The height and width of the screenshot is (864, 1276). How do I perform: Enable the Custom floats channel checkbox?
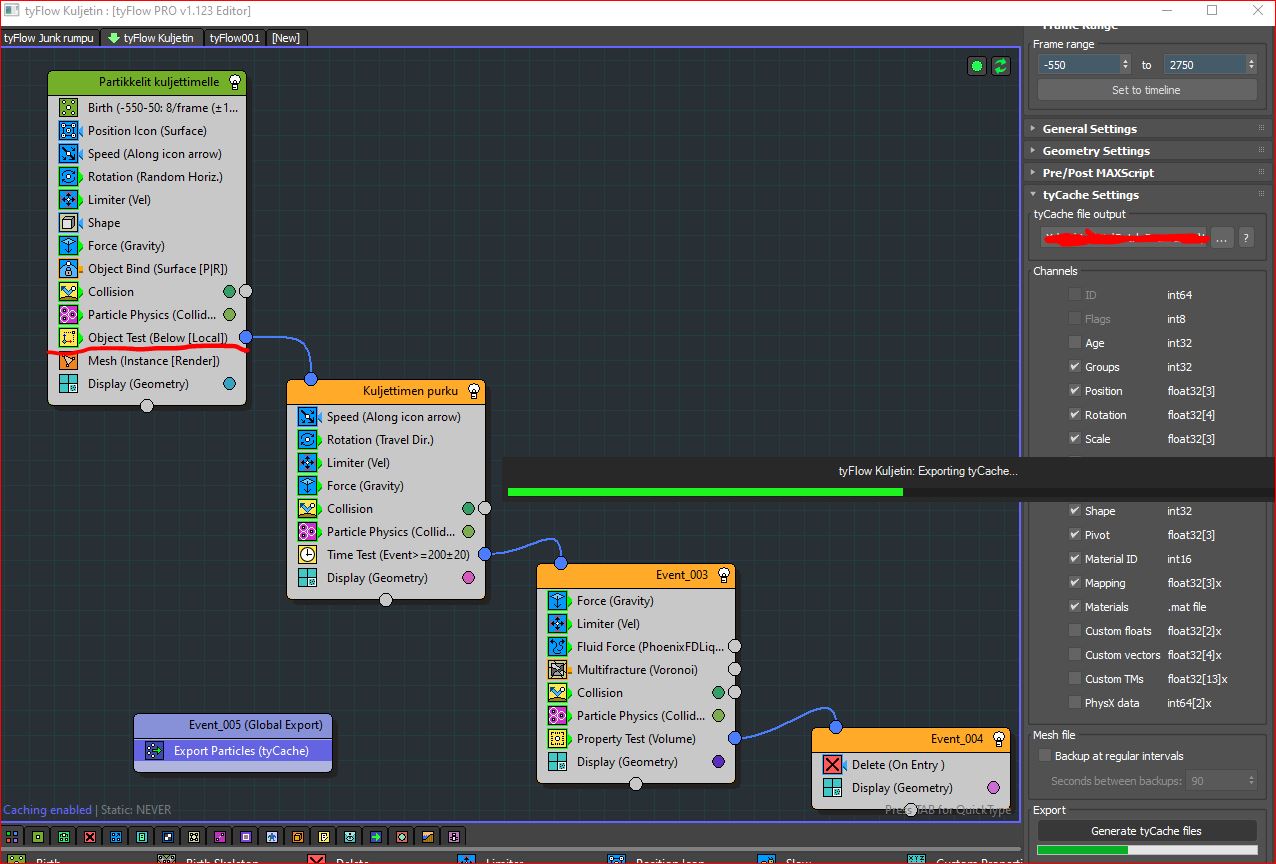(1075, 631)
